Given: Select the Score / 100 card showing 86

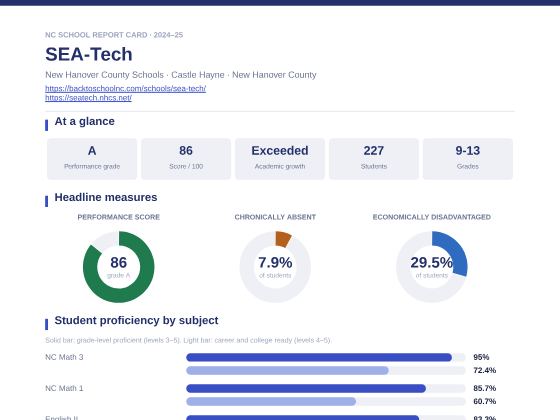Looking at the screenshot, I should (x=186, y=159).
